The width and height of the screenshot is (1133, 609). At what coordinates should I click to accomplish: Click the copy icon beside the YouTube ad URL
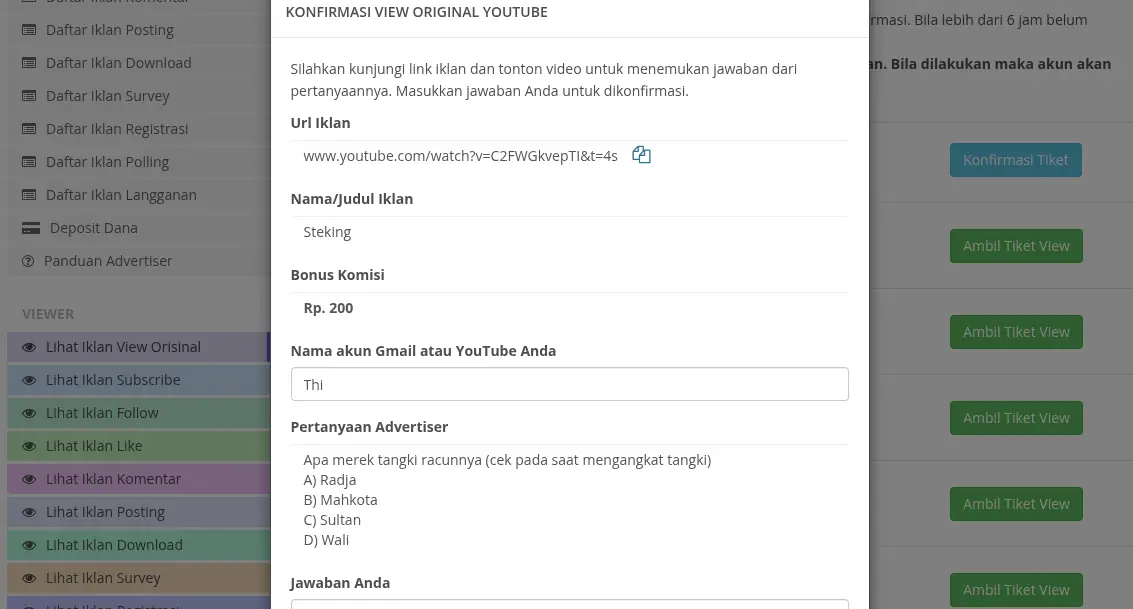pos(641,155)
